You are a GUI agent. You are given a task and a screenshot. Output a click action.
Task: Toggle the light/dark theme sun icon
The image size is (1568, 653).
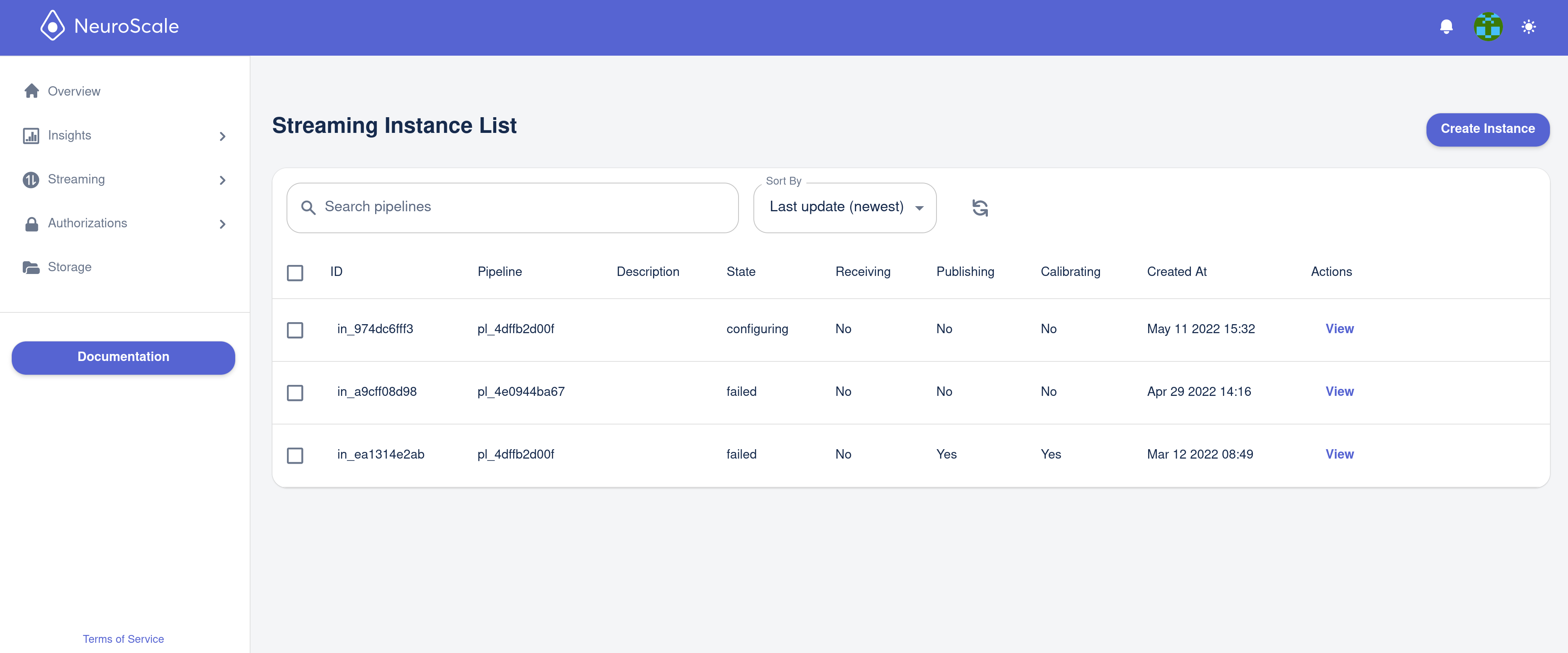pos(1528,27)
